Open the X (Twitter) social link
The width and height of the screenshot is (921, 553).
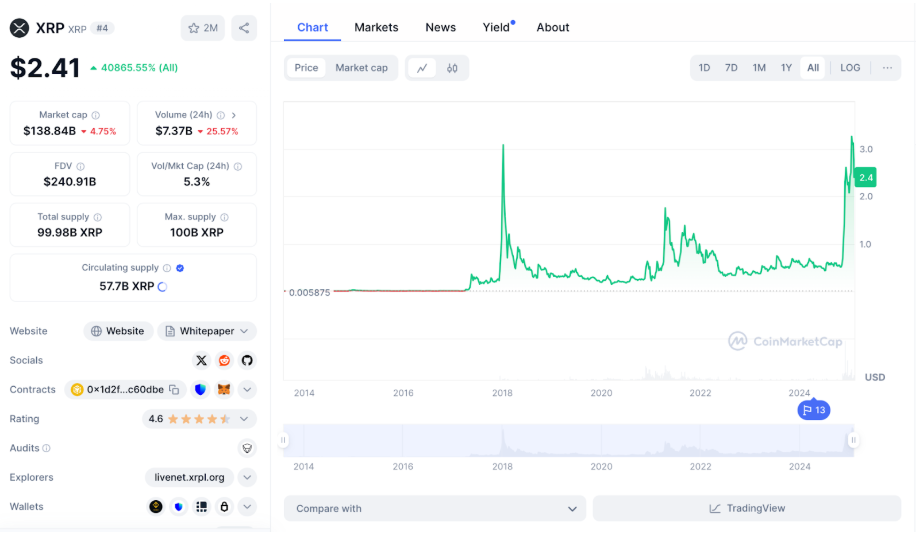(x=201, y=360)
